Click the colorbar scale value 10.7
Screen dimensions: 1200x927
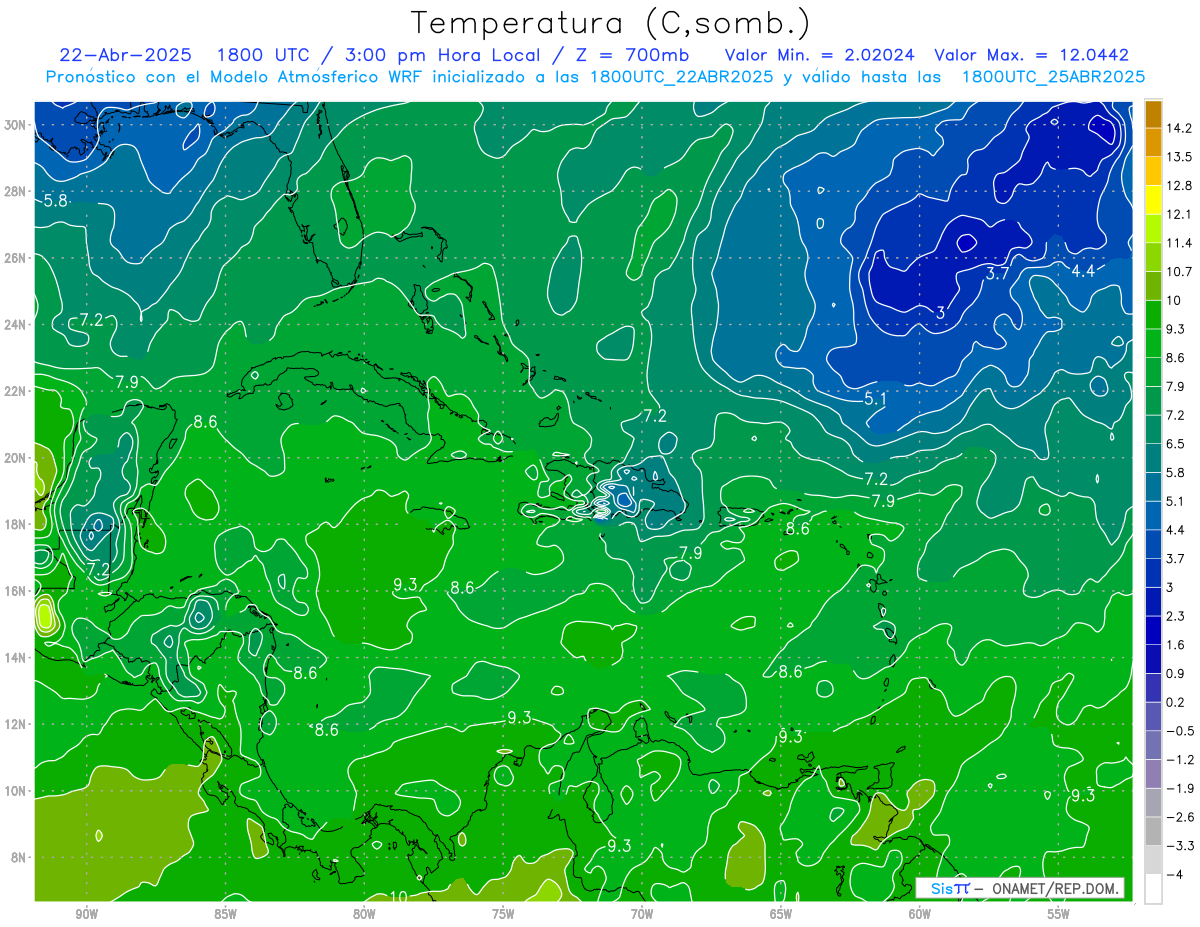(1179, 272)
